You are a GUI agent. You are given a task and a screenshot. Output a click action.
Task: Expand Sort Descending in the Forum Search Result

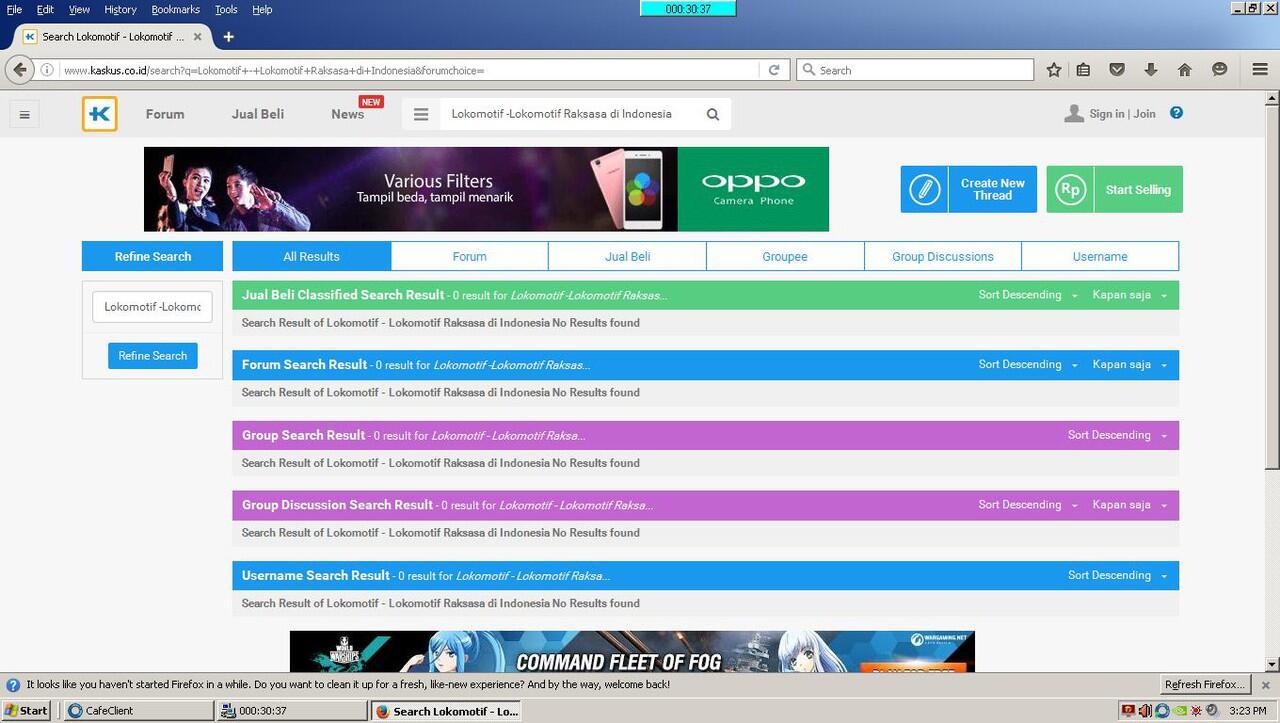click(1028, 365)
